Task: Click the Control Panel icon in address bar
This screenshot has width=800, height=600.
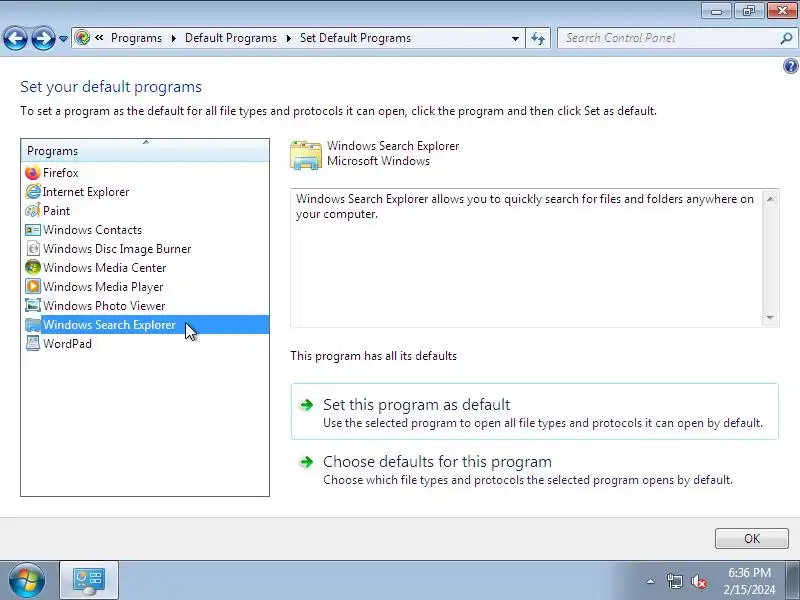Action: (82, 38)
